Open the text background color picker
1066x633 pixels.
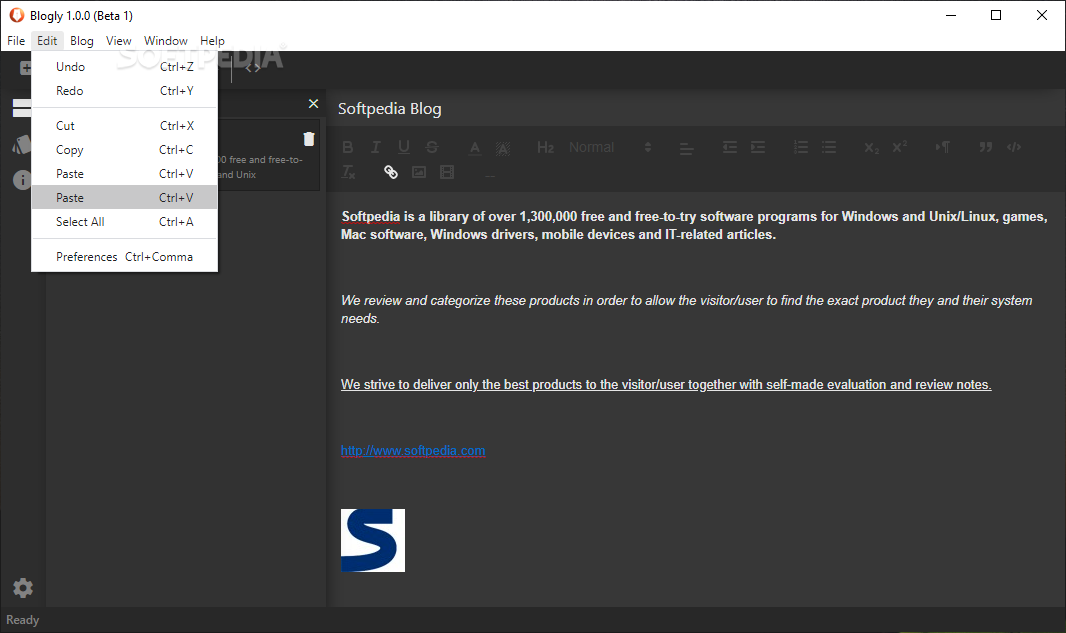502,148
